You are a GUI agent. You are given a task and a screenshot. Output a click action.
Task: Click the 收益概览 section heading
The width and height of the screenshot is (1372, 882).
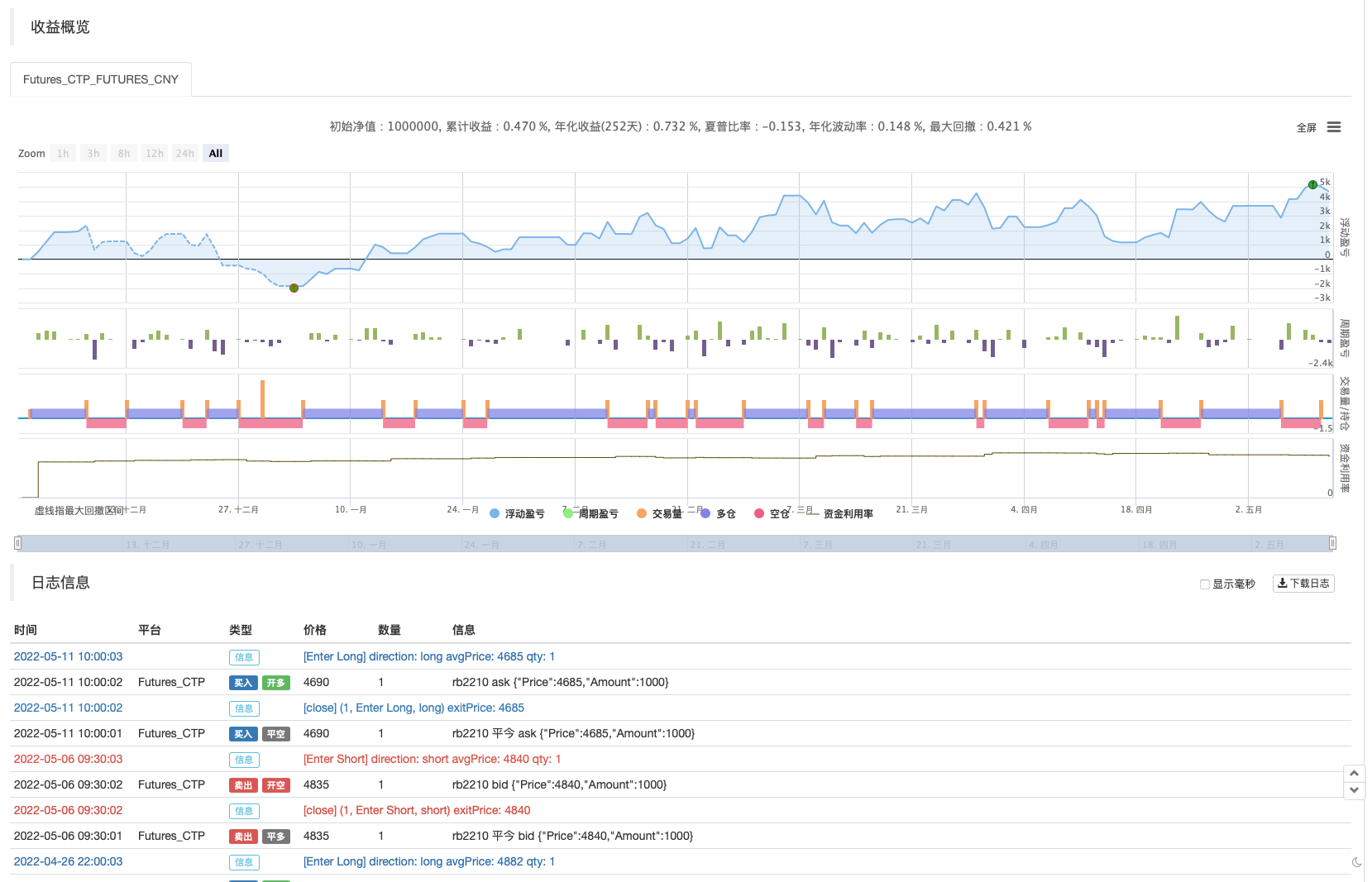pyautogui.click(x=60, y=27)
